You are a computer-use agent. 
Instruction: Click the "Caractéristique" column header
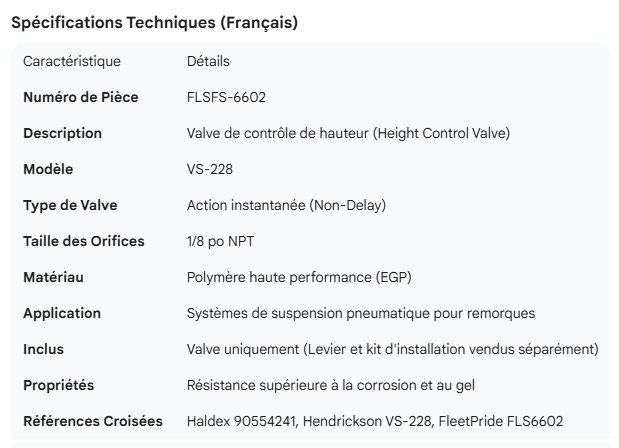(x=71, y=61)
